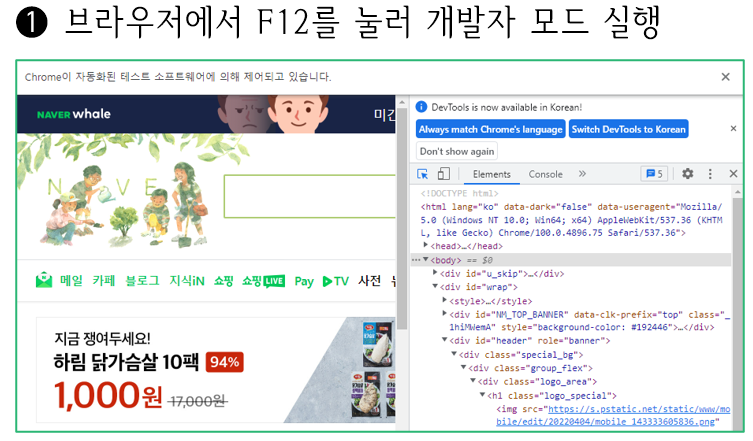Close the Chrome automated test infobar

pyautogui.click(x=726, y=77)
